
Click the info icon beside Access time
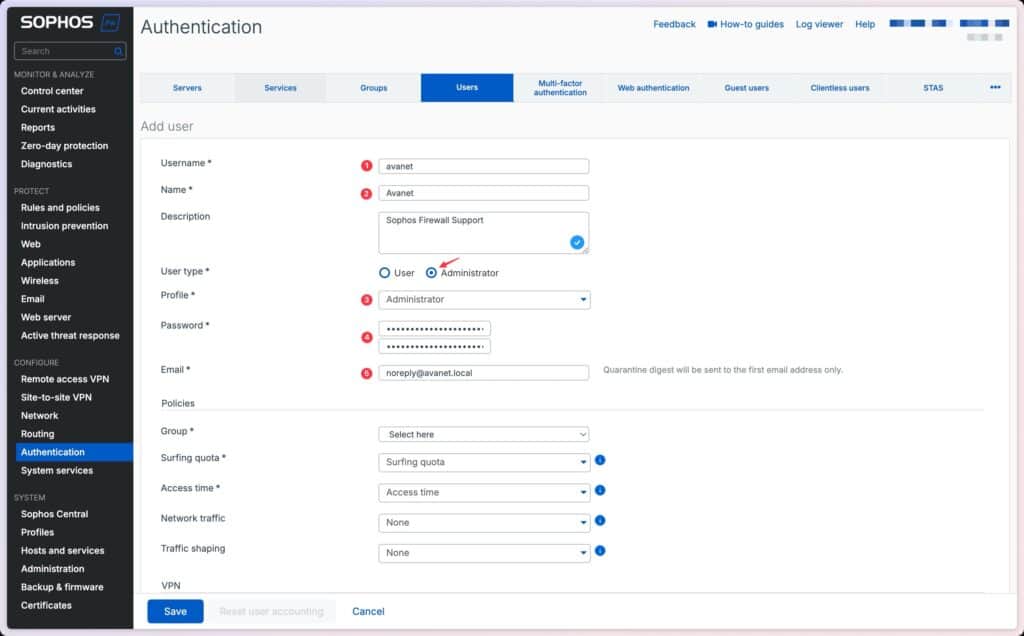(x=599, y=491)
